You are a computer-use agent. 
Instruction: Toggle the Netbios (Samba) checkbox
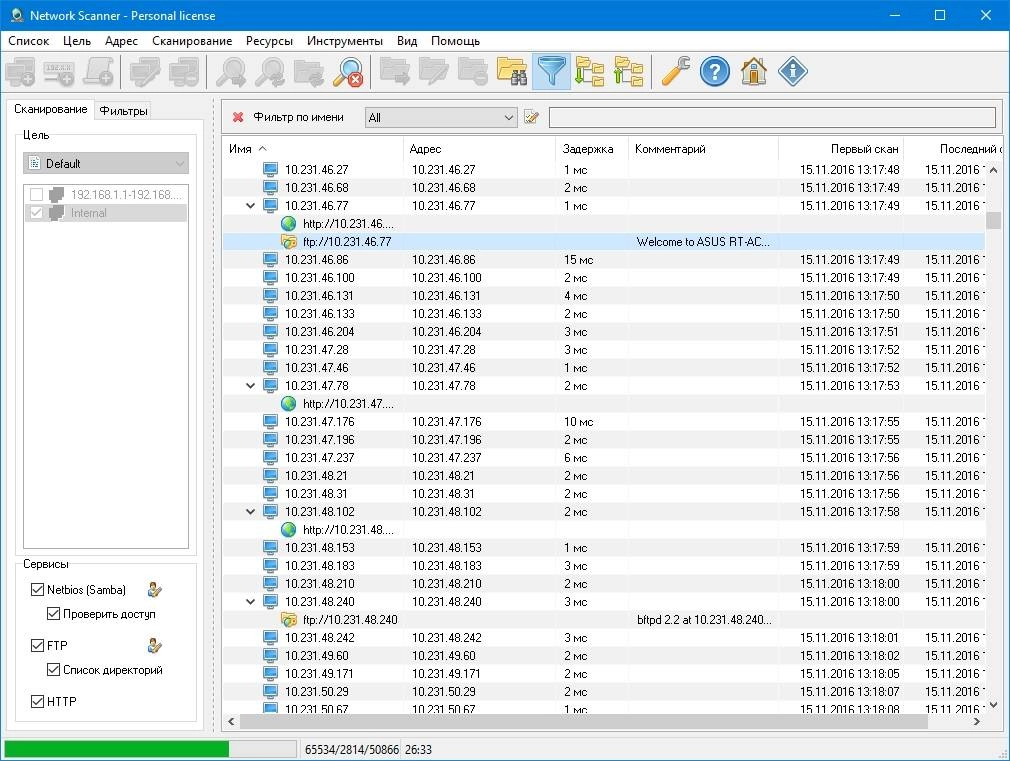point(37,589)
